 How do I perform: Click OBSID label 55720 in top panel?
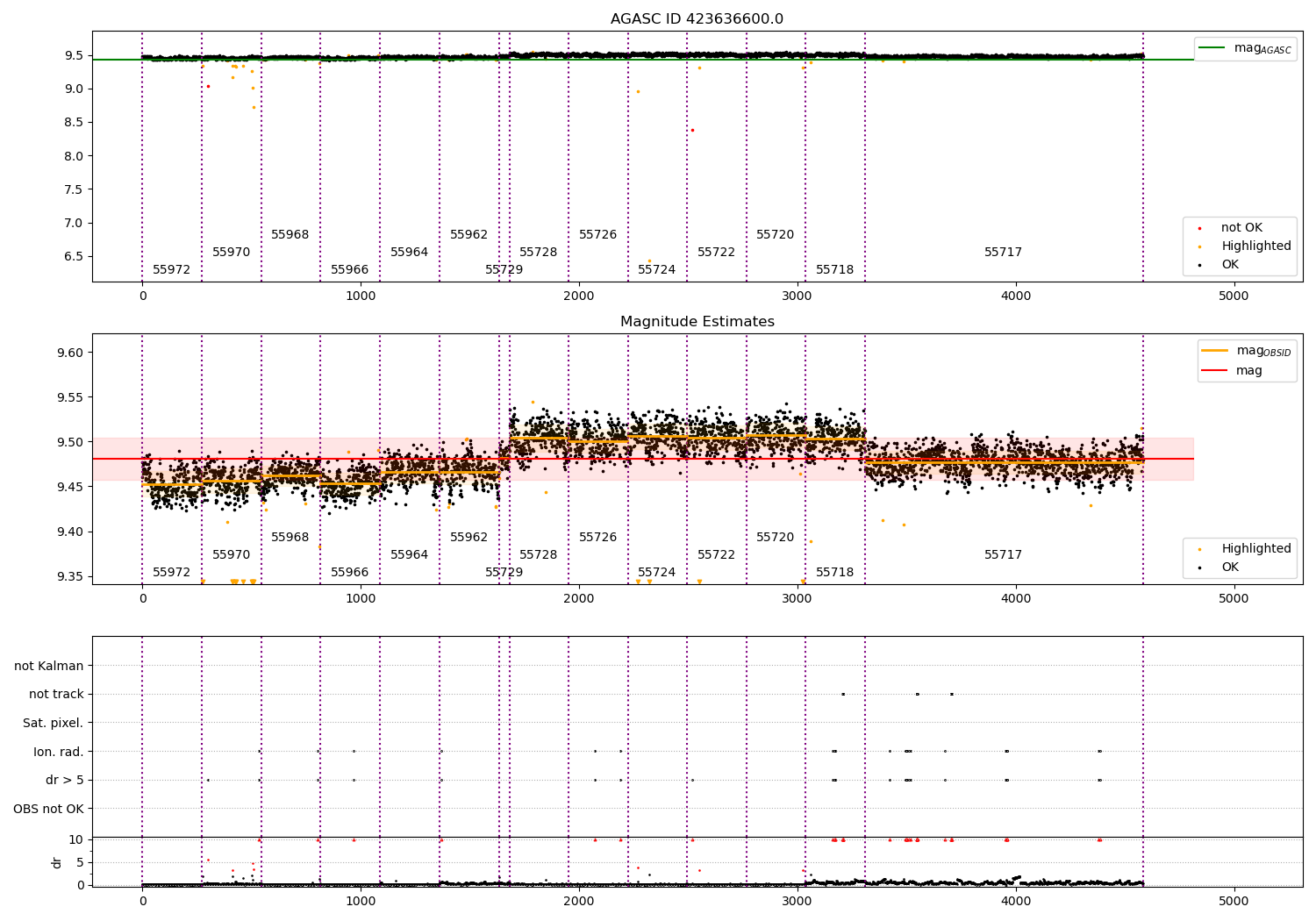[x=776, y=235]
